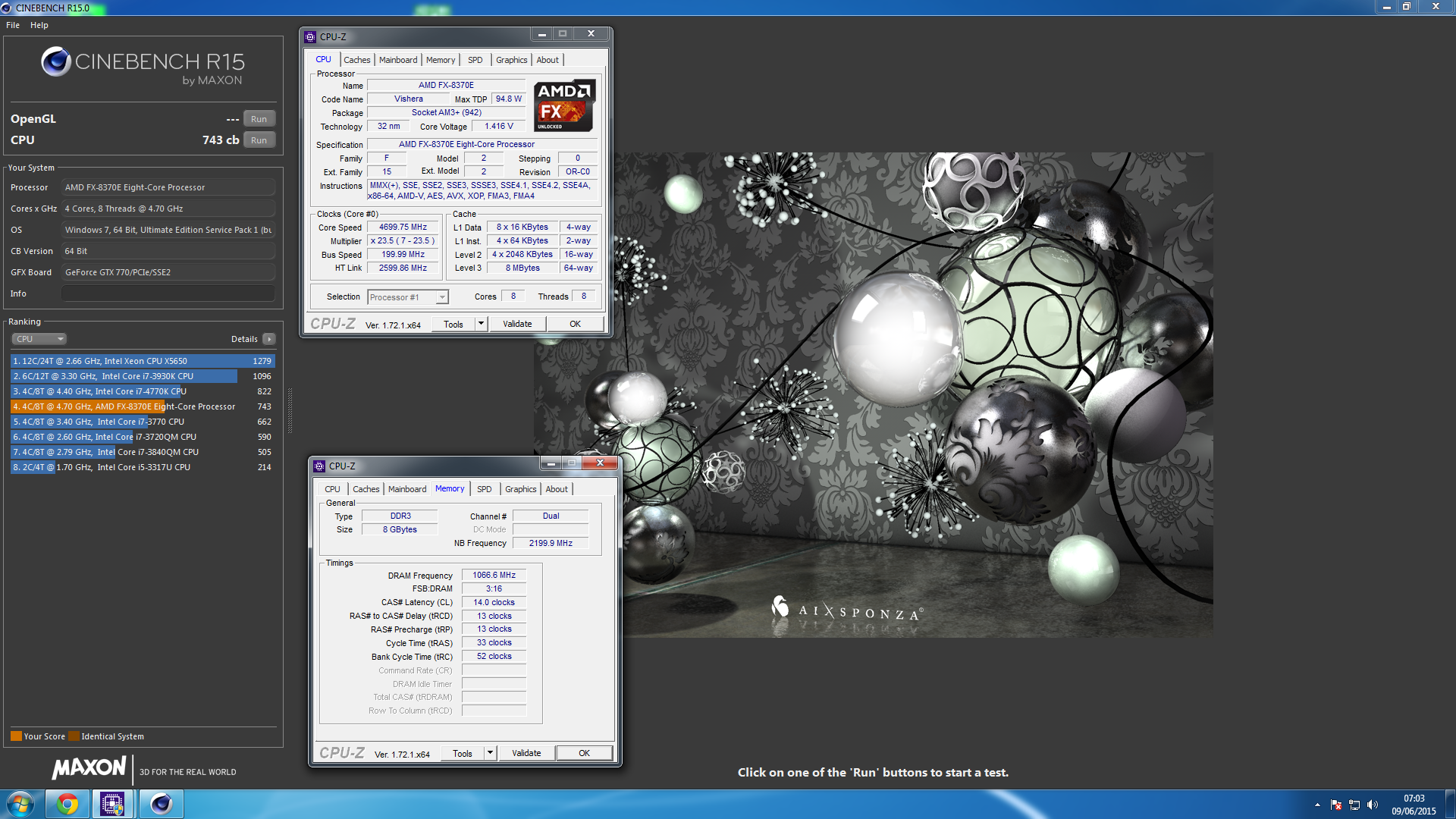Select ranking entry AMD FX-8370E score 743

143,406
